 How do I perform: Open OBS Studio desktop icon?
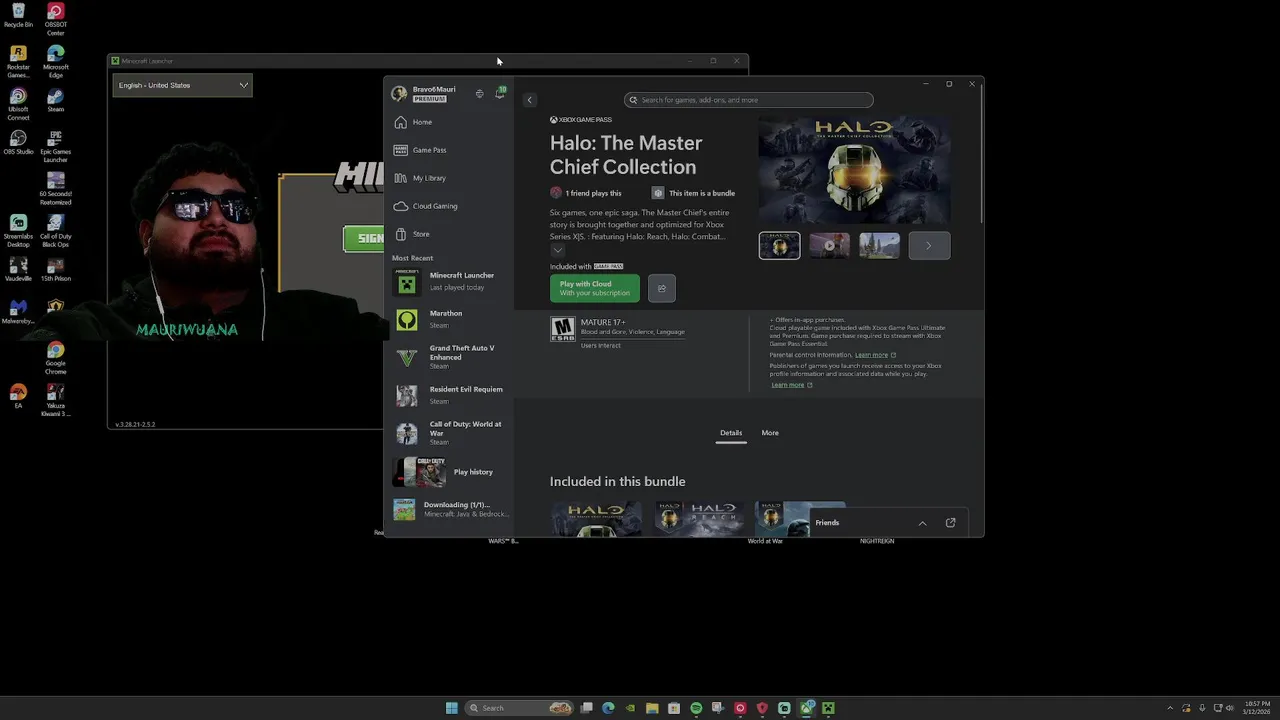click(x=18, y=142)
